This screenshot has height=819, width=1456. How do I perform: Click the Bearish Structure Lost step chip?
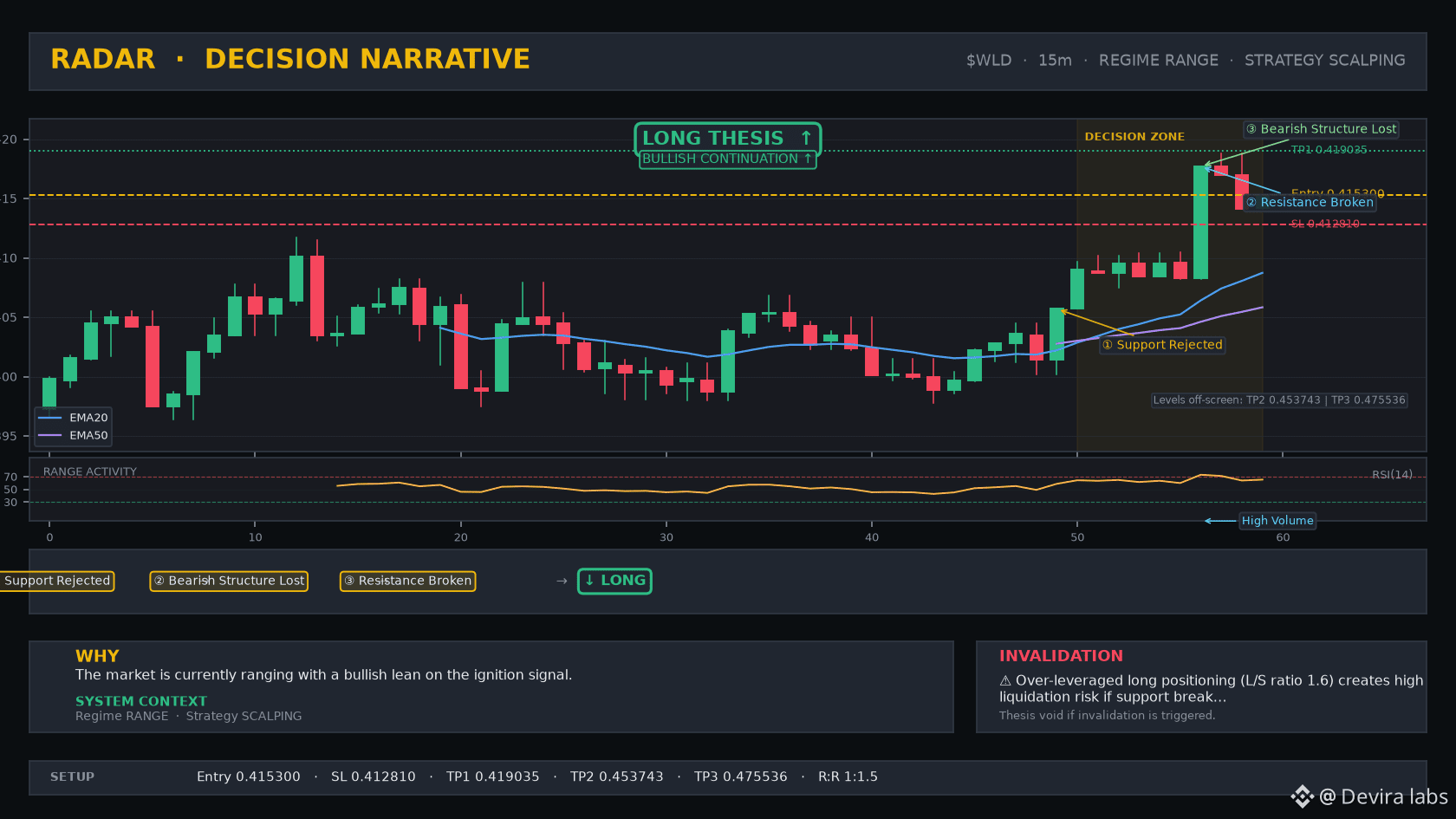229,581
